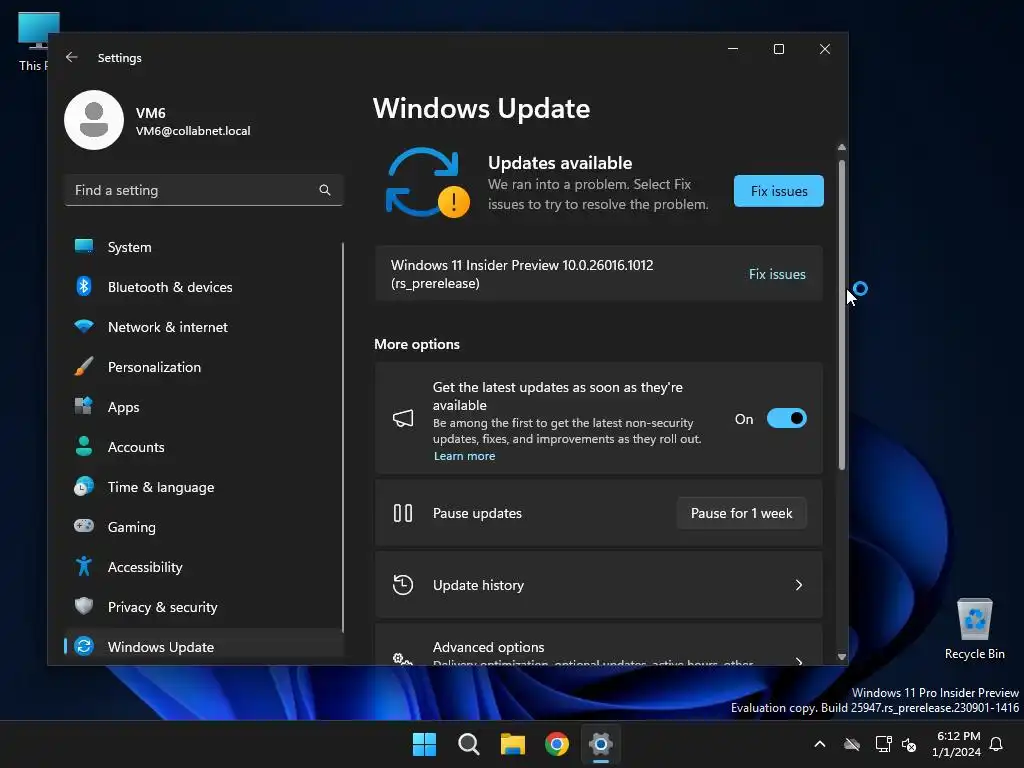Screen dimensions: 1024x768
Task: Click the back arrow in Settings title bar
Action: coord(72,57)
